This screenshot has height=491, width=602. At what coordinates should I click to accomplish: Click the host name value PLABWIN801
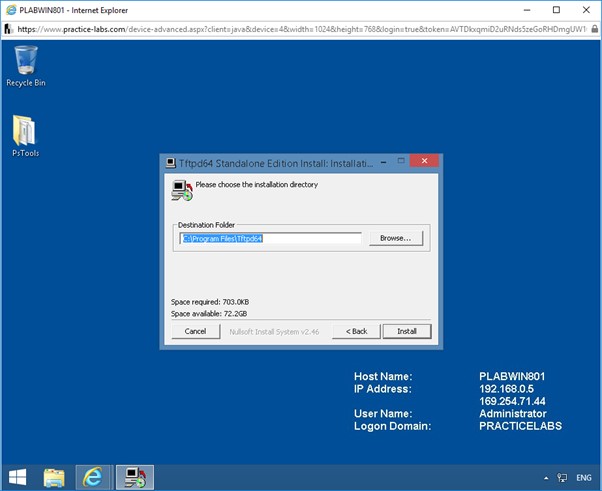click(512, 376)
